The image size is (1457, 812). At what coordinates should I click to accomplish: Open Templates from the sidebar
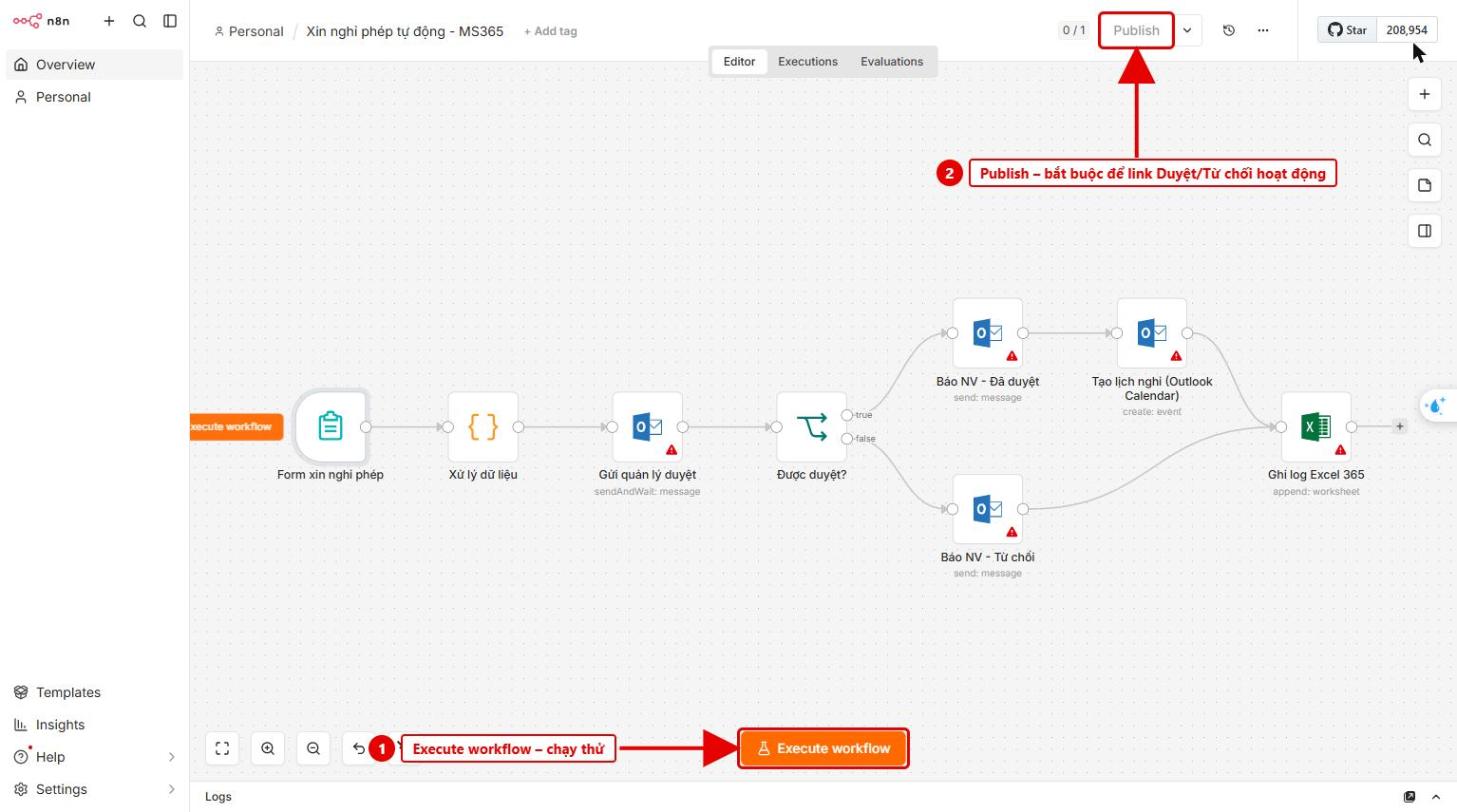click(95, 692)
